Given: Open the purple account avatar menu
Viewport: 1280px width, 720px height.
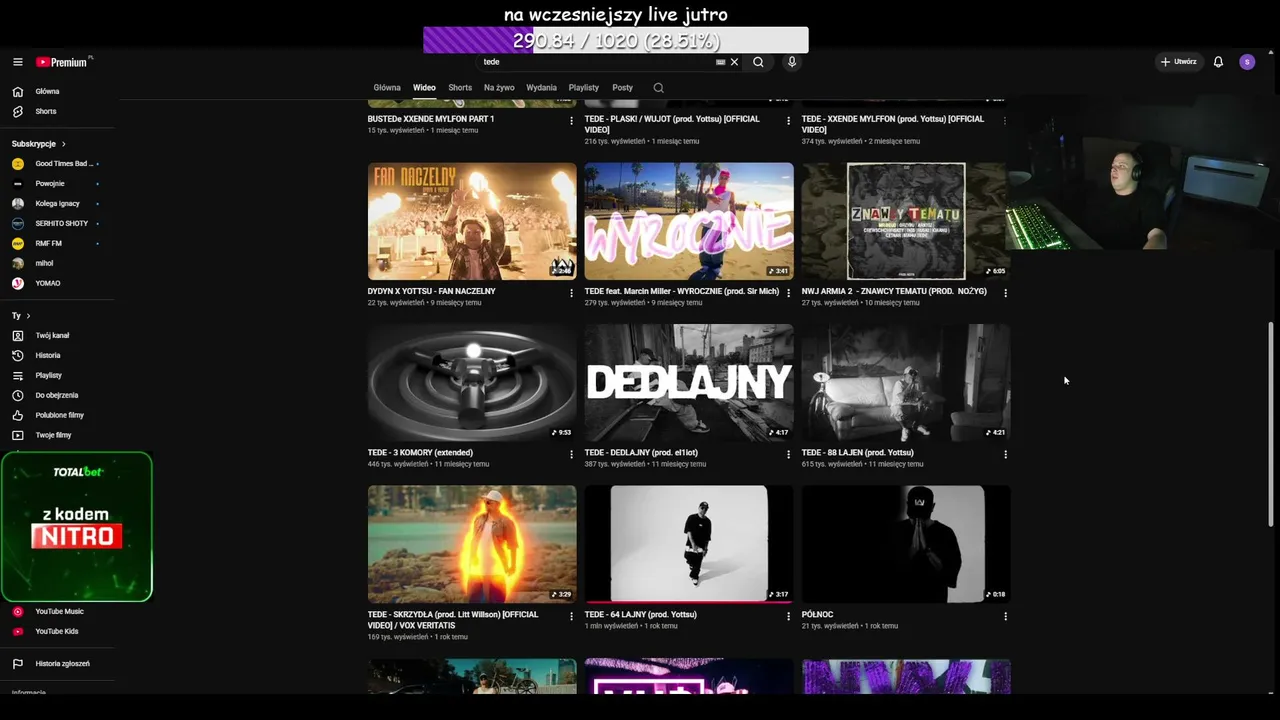Looking at the screenshot, I should (x=1247, y=62).
